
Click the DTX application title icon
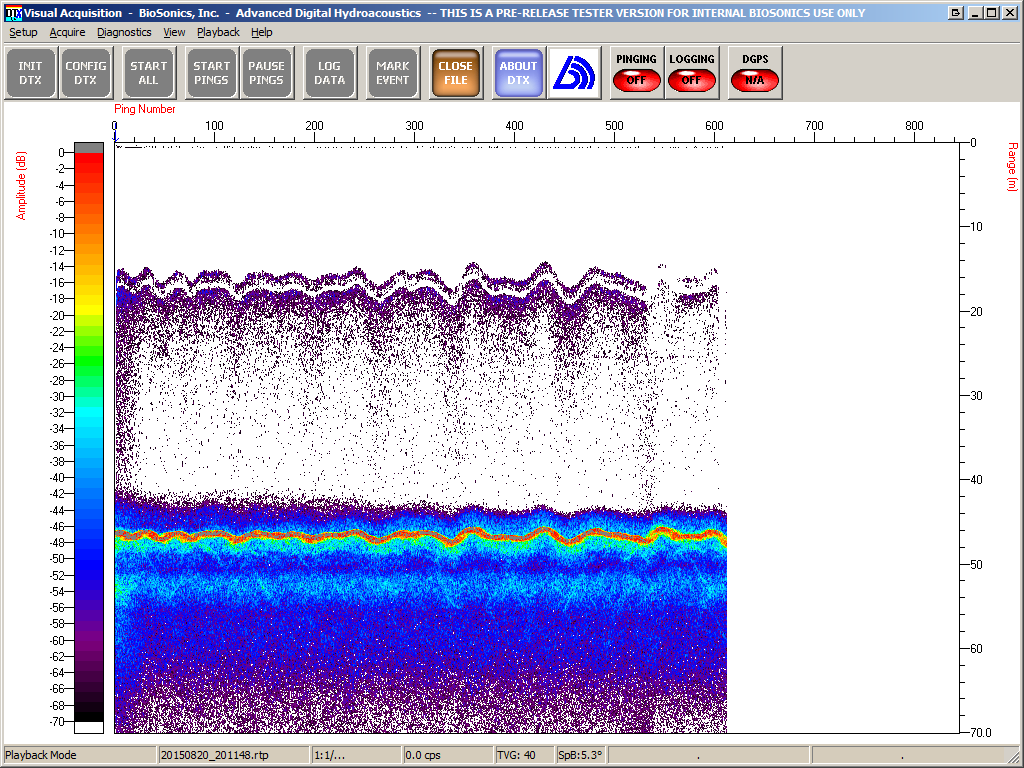point(13,12)
